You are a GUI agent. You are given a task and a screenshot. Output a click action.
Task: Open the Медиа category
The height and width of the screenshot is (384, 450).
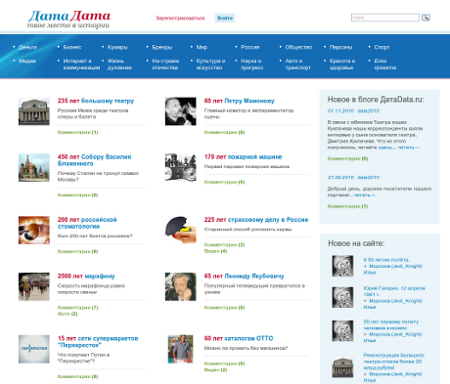click(x=27, y=61)
